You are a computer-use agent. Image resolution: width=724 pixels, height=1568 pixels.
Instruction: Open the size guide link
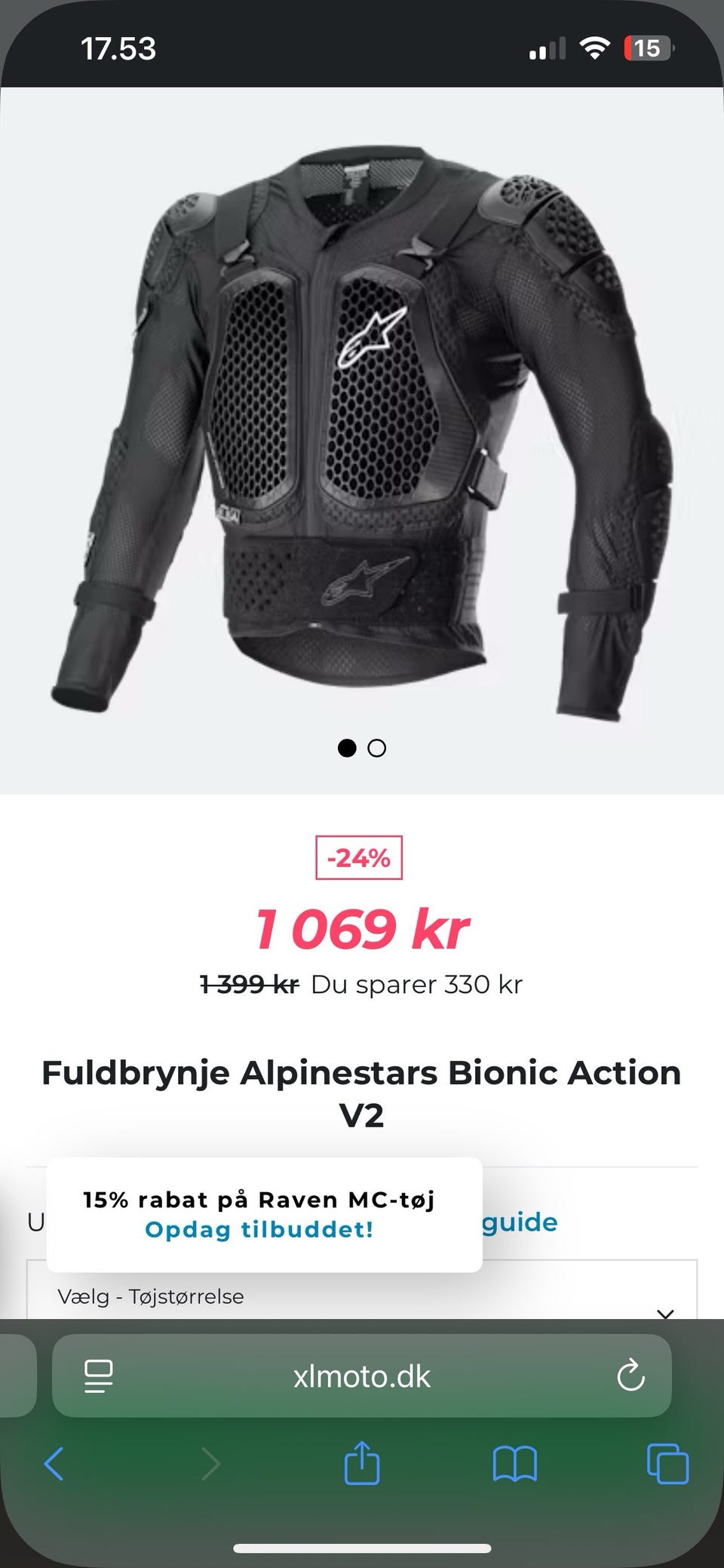tap(519, 1222)
